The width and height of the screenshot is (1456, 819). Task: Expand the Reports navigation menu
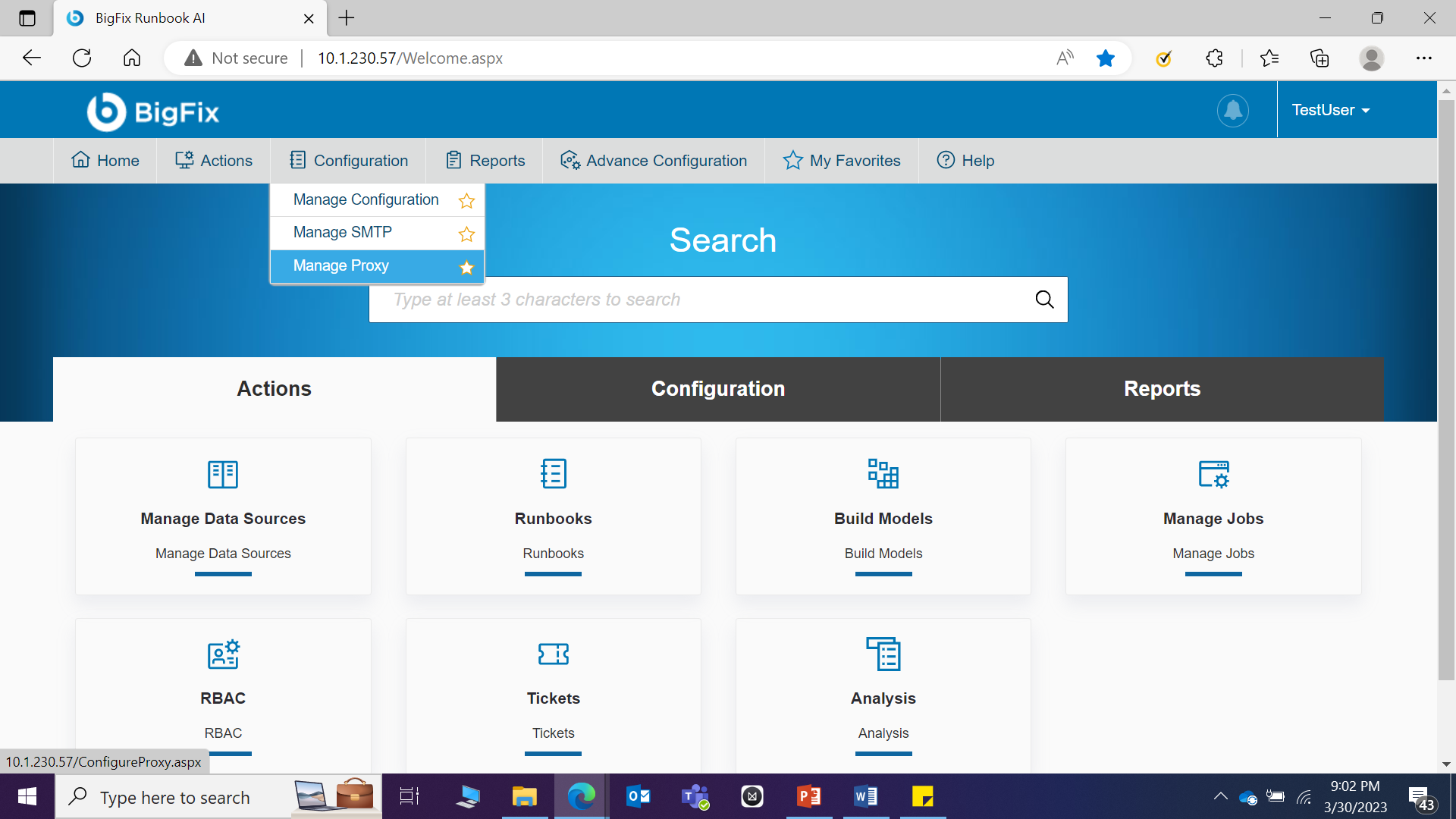485,161
